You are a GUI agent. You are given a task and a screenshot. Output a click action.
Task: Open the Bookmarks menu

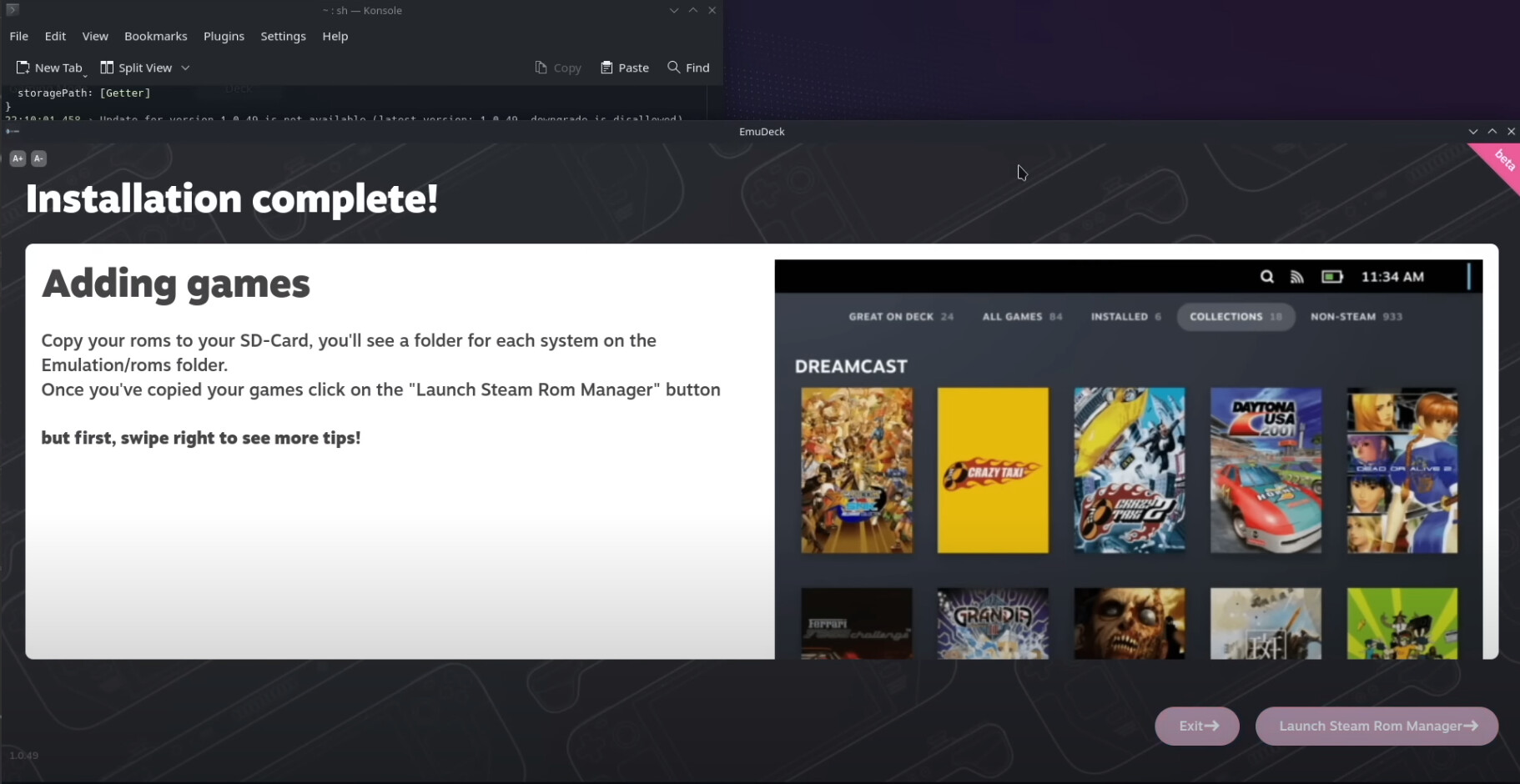[x=156, y=36]
